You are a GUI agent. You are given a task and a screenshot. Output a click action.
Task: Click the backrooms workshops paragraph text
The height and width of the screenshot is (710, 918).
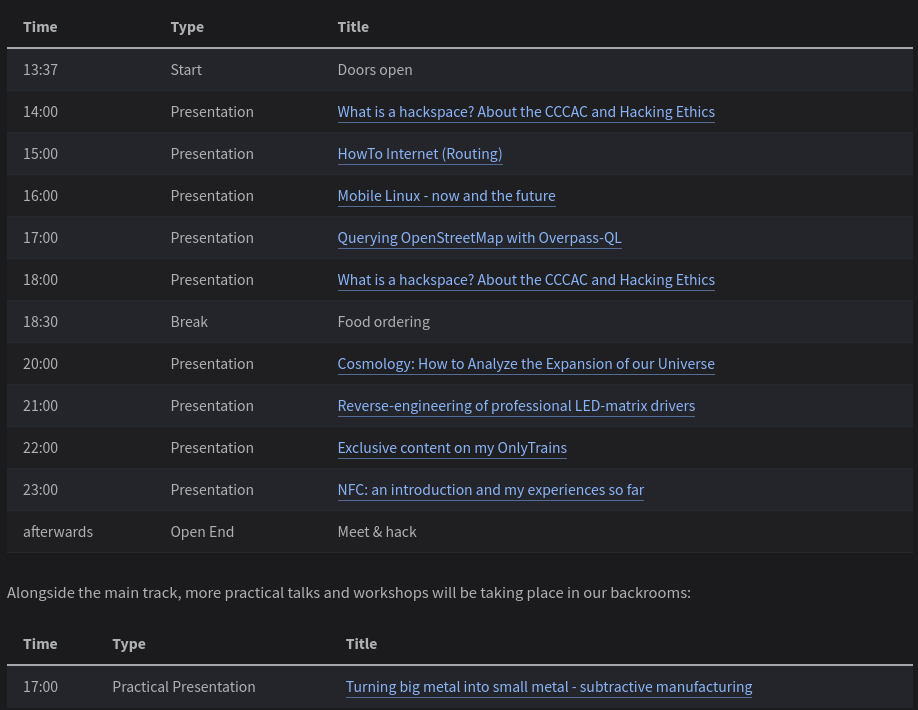tap(349, 593)
